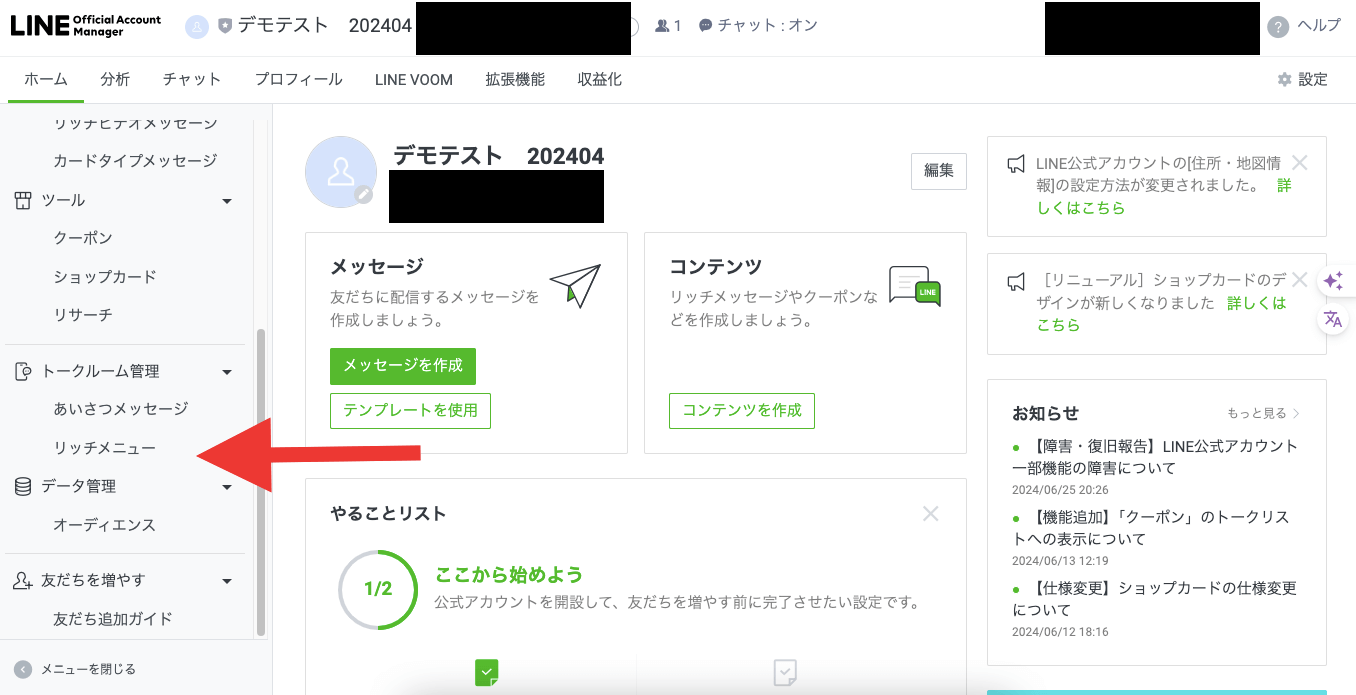The height and width of the screenshot is (695, 1356).
Task: Click the ヘルプ text link
Action: (x=1319, y=26)
